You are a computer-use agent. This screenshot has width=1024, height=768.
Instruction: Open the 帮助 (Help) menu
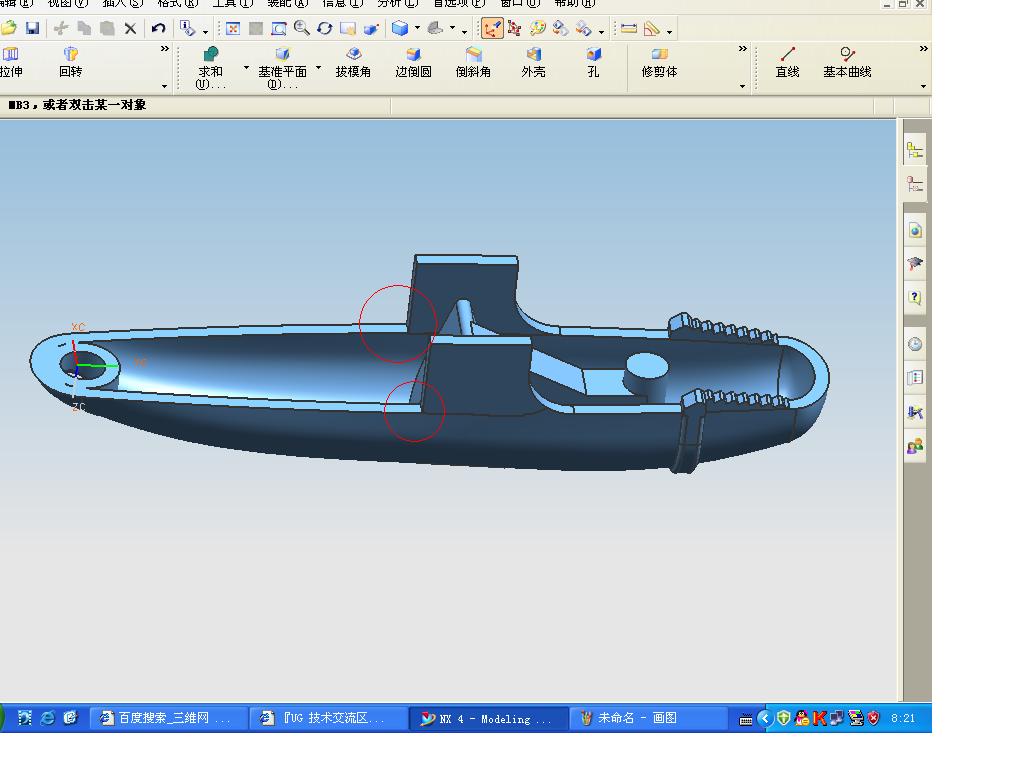575,3
